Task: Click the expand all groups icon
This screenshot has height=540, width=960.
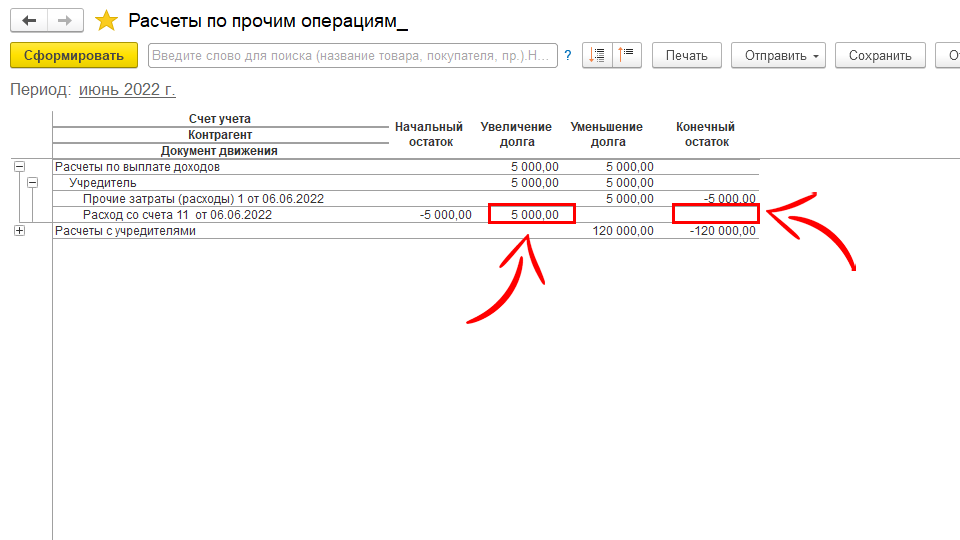Action: 597,56
